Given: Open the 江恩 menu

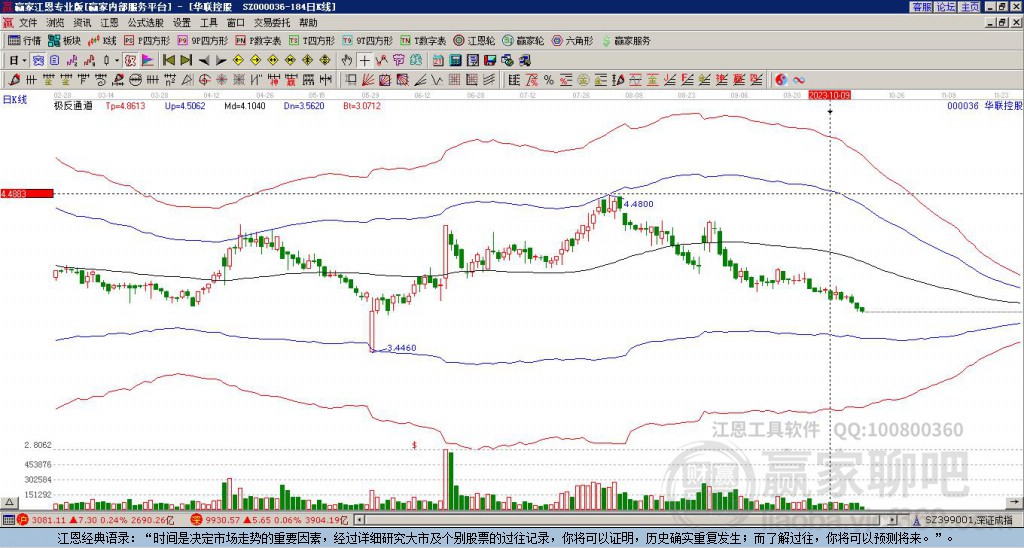Looking at the screenshot, I should 109,23.
